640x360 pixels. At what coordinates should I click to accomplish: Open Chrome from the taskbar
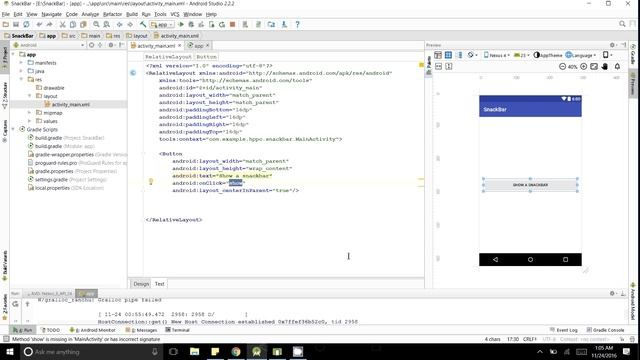pyautogui.click(x=236, y=351)
